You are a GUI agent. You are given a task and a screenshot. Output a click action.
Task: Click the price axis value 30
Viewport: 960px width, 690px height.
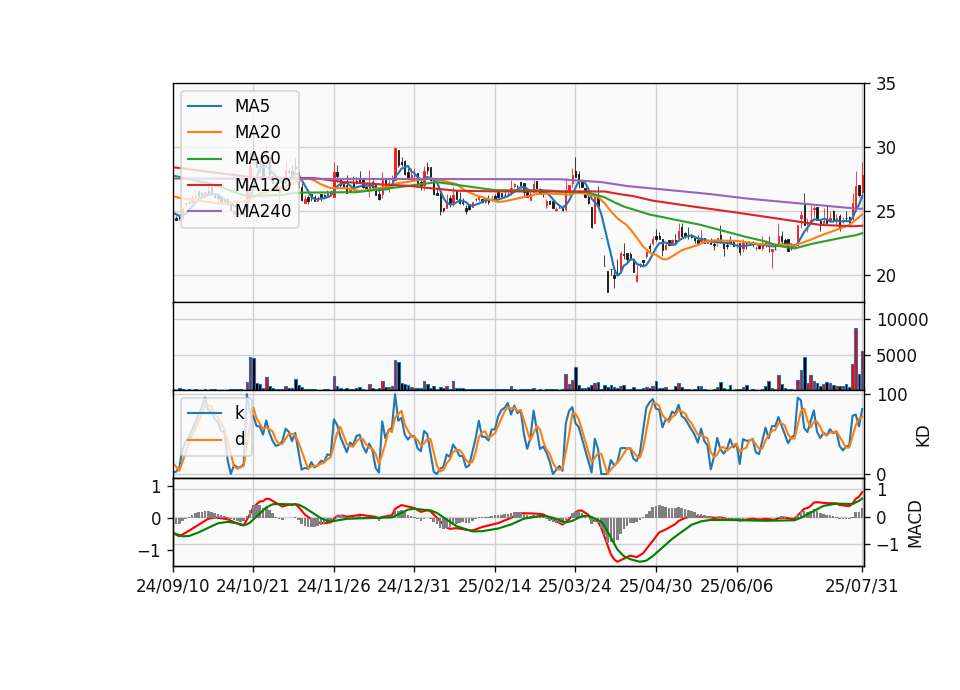(885, 148)
